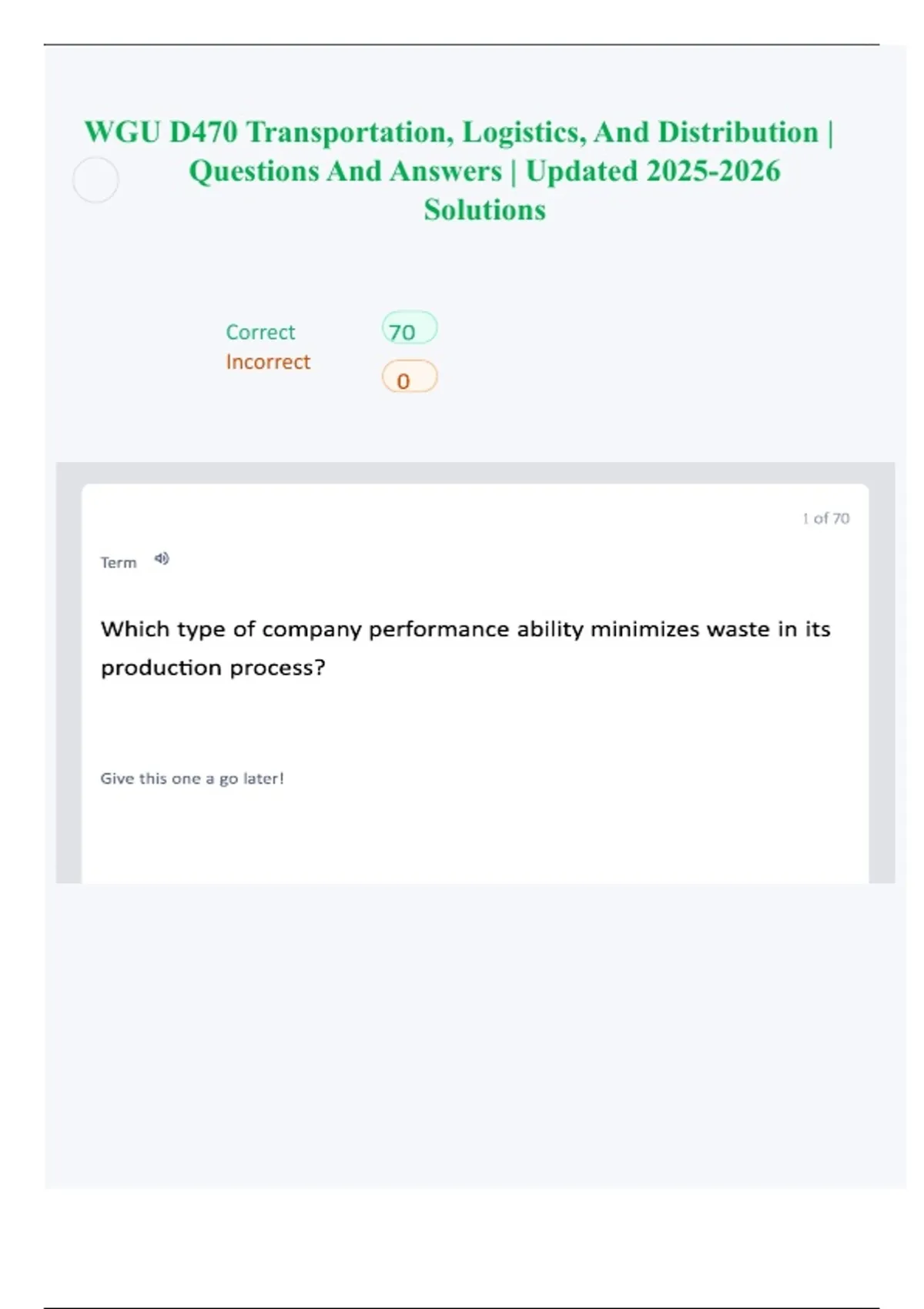This screenshot has width=924, height=1309.
Task: Select the orange 0 incorrect count badge
Action: (410, 378)
